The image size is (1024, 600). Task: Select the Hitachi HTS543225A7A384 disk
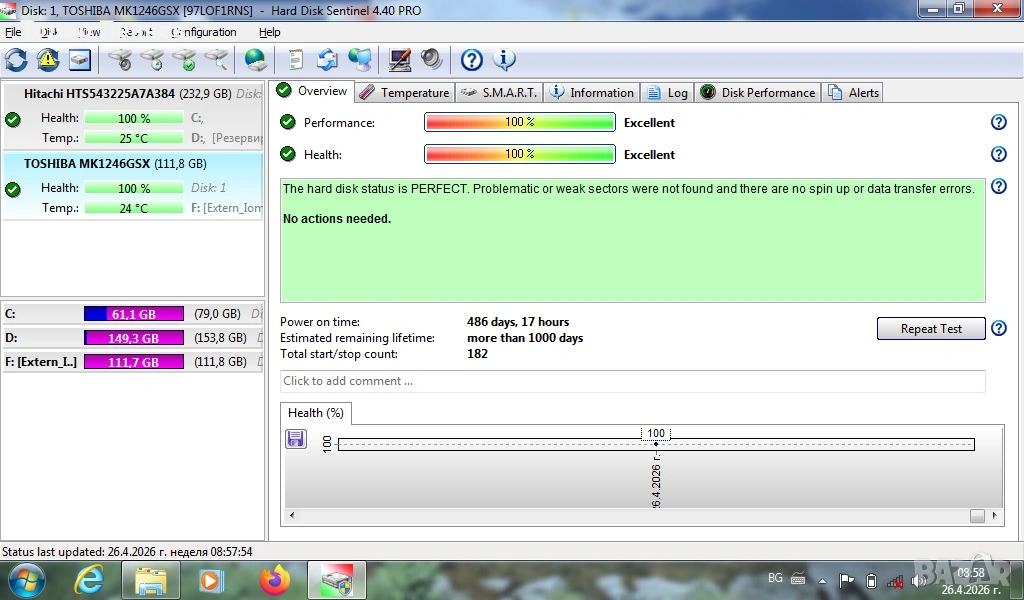pos(100,93)
